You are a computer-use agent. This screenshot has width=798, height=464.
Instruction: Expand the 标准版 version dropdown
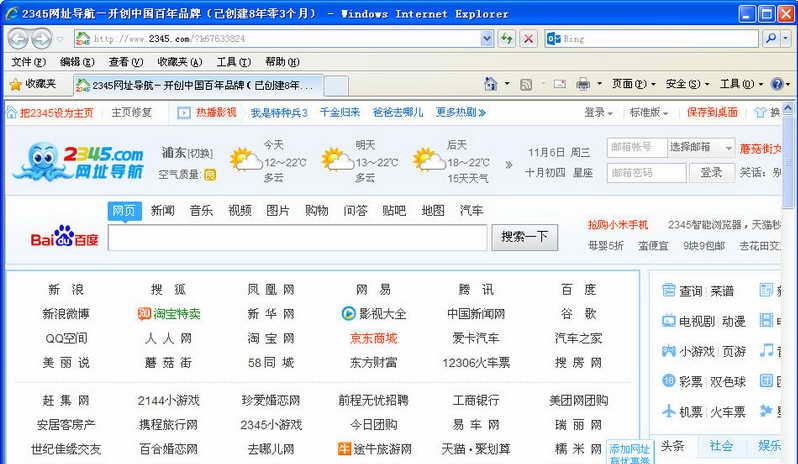click(649, 112)
